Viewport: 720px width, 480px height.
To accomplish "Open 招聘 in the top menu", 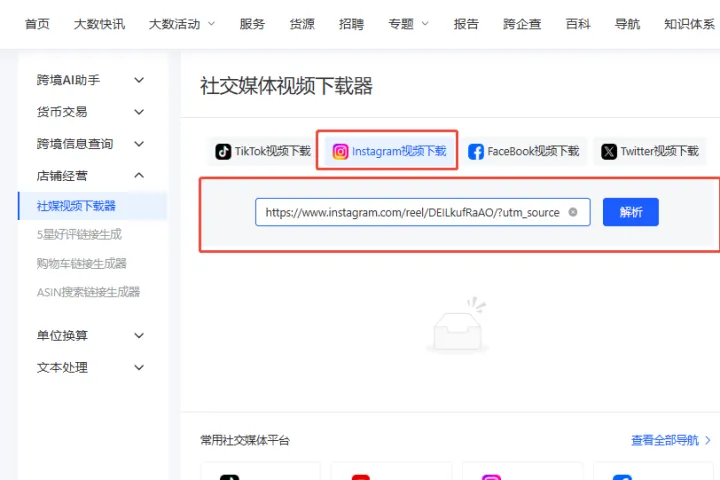I will coord(351,24).
